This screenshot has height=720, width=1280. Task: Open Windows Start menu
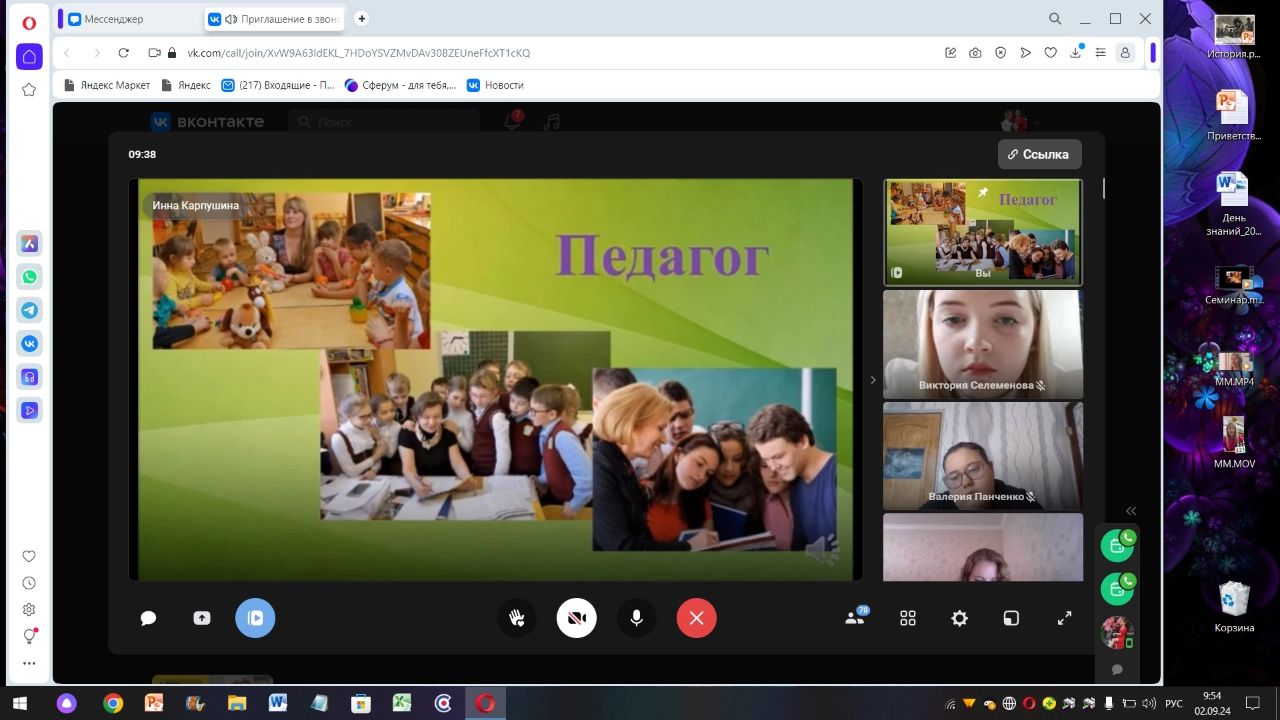tap(19, 703)
